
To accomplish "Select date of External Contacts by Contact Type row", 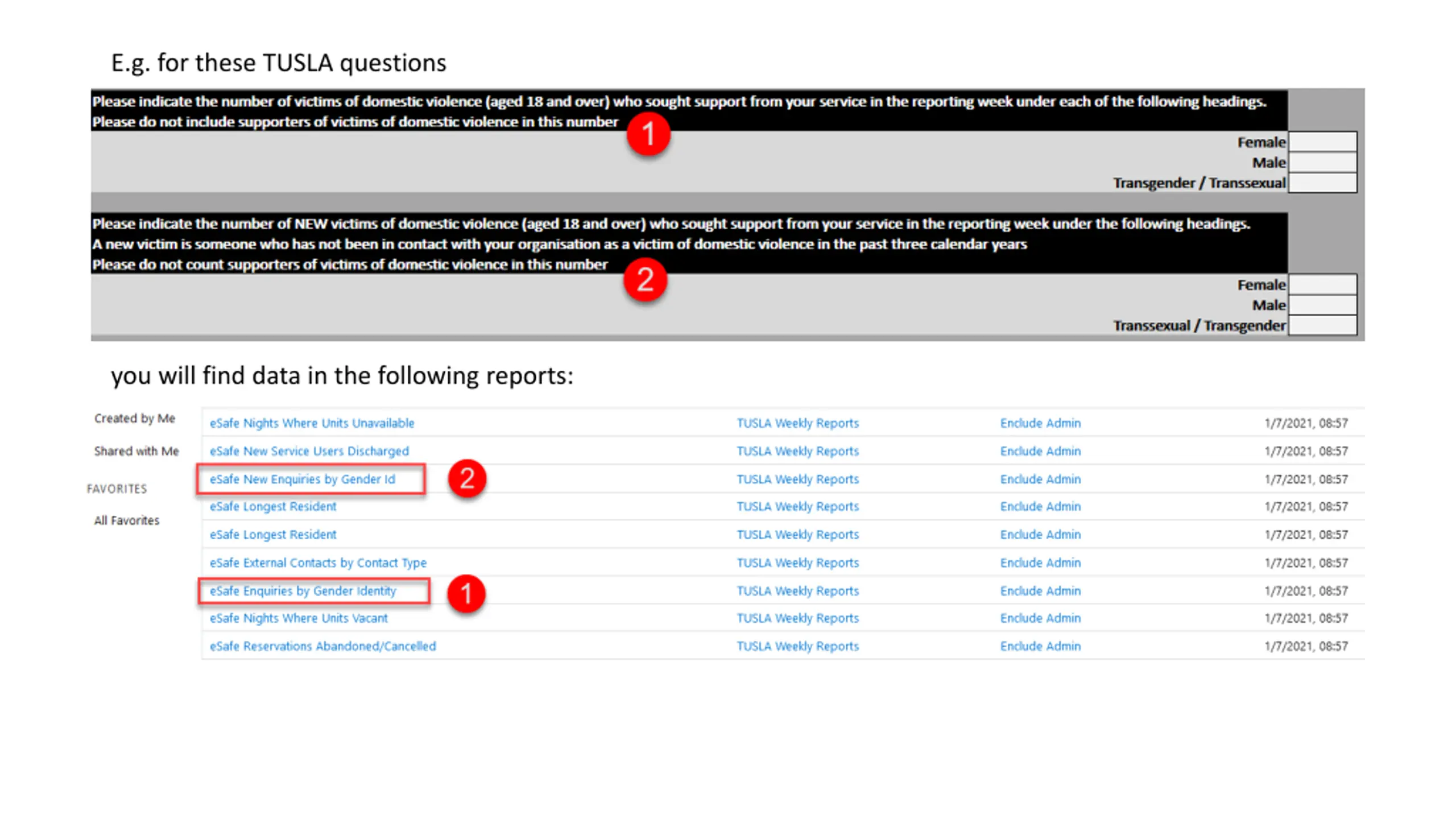I will pyautogui.click(x=1306, y=562).
